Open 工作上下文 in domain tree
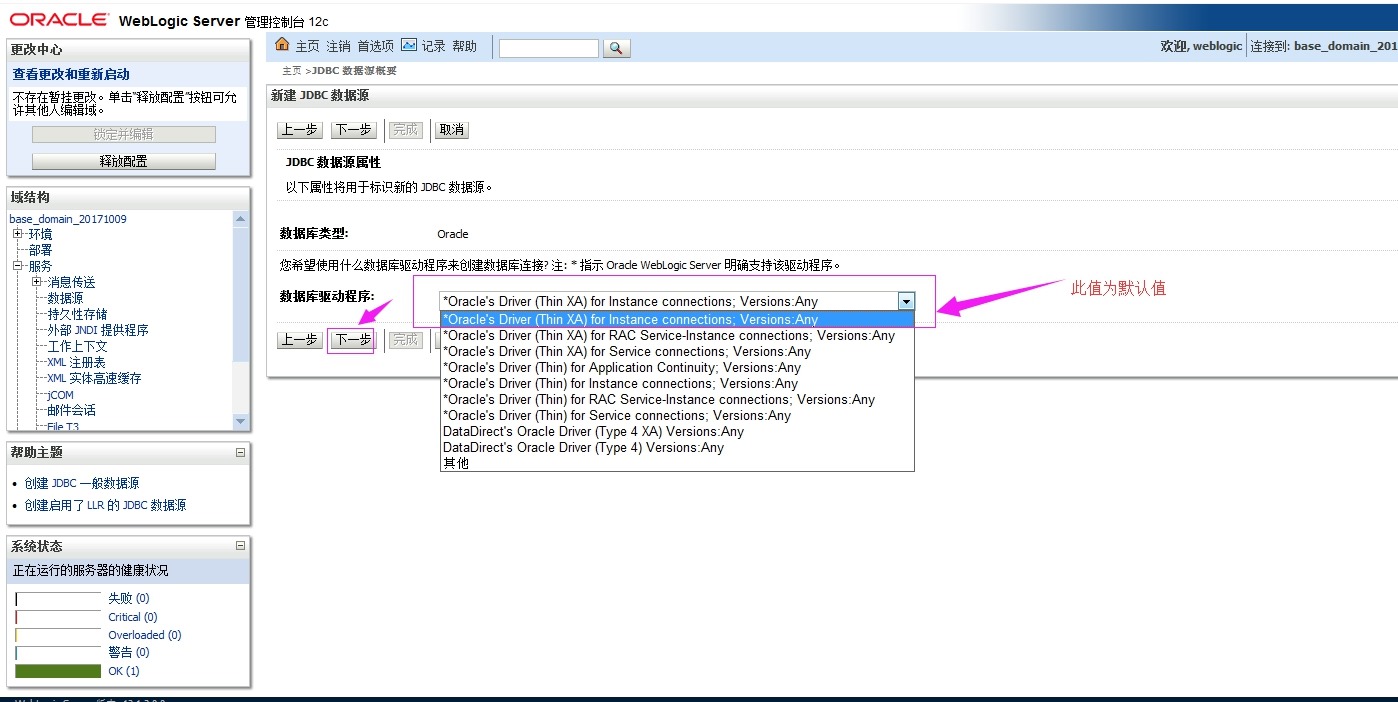Screen dimensions: 1398x702 tap(77, 346)
